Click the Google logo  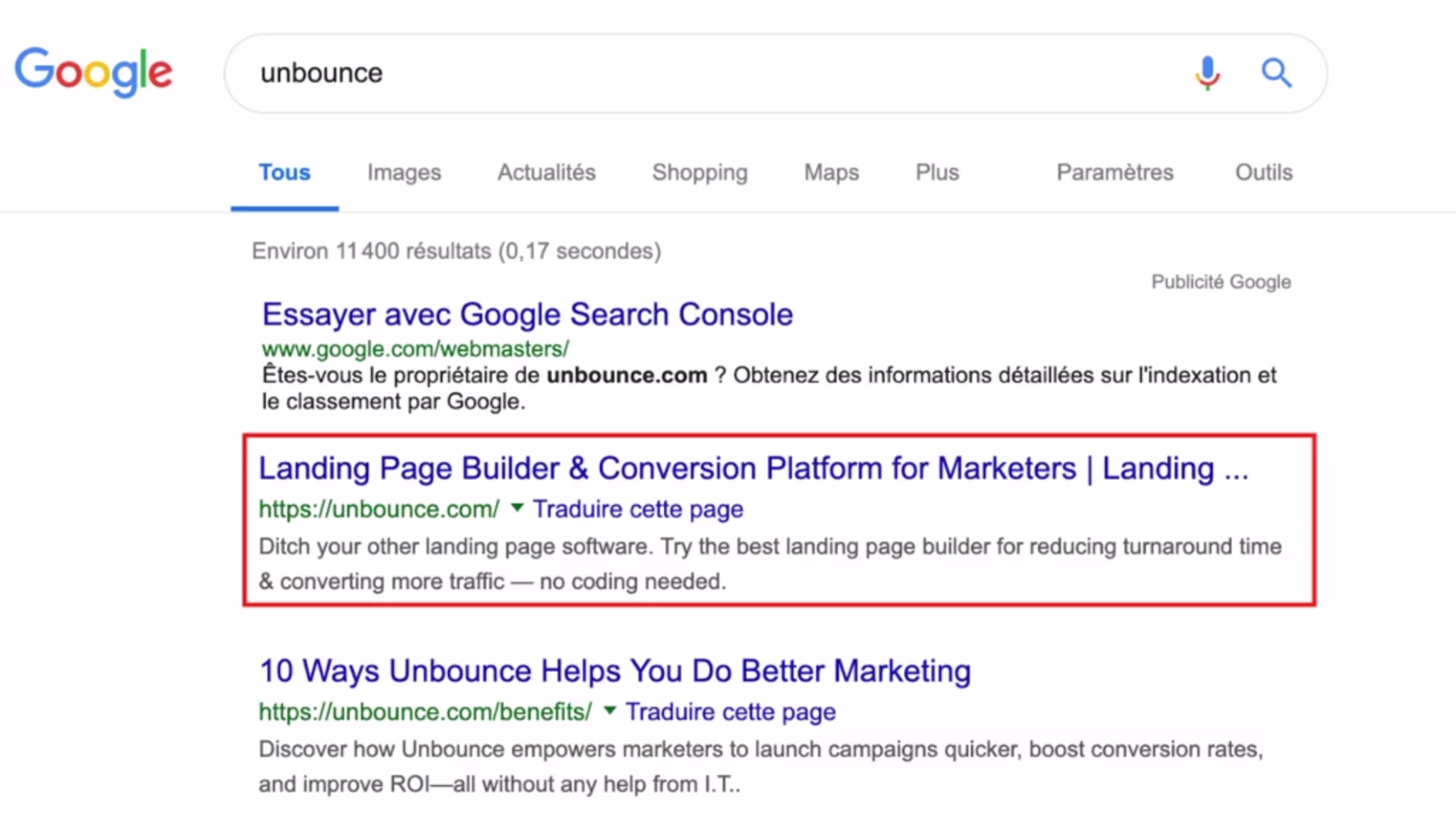(94, 72)
